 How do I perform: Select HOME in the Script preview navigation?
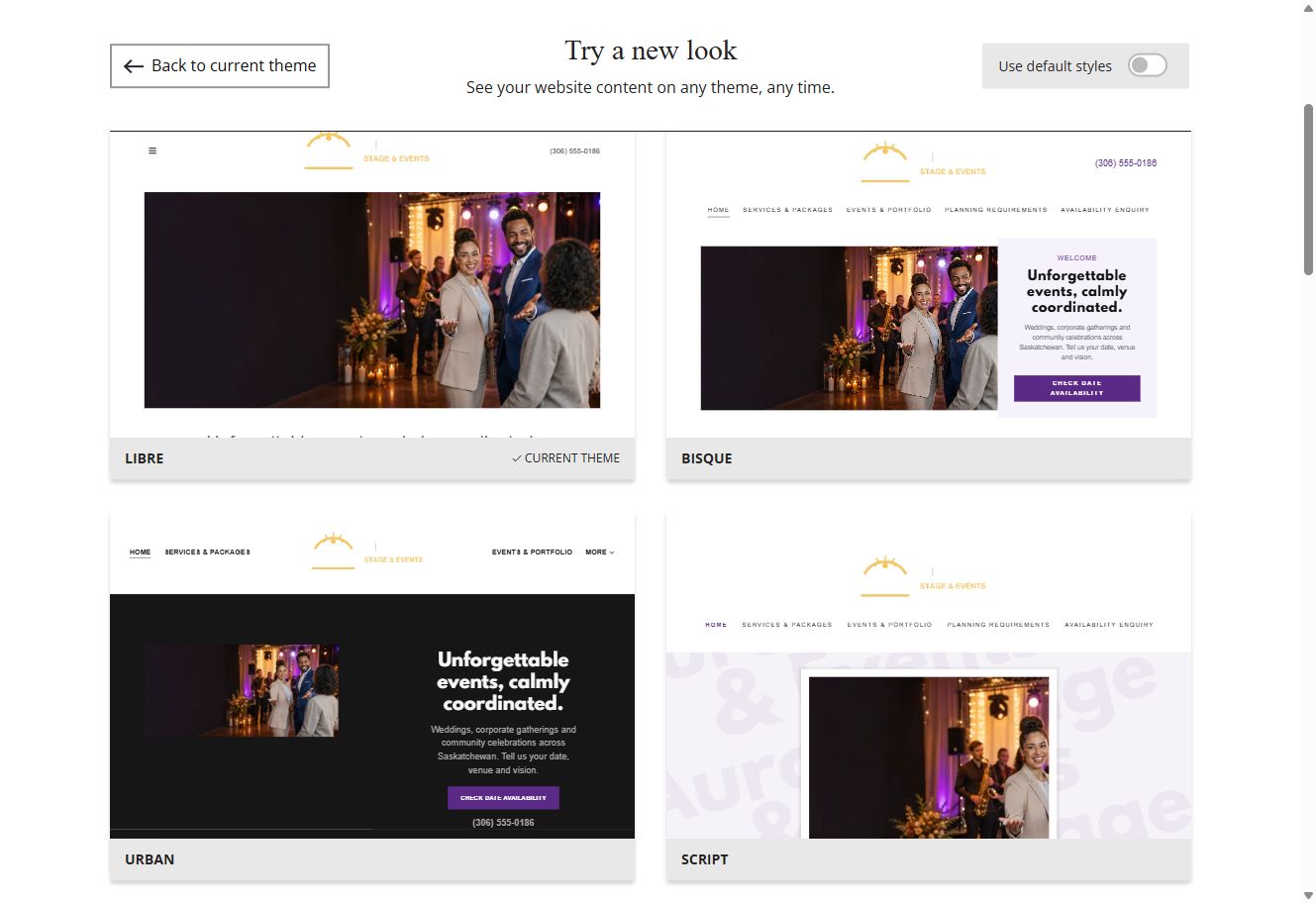click(716, 625)
